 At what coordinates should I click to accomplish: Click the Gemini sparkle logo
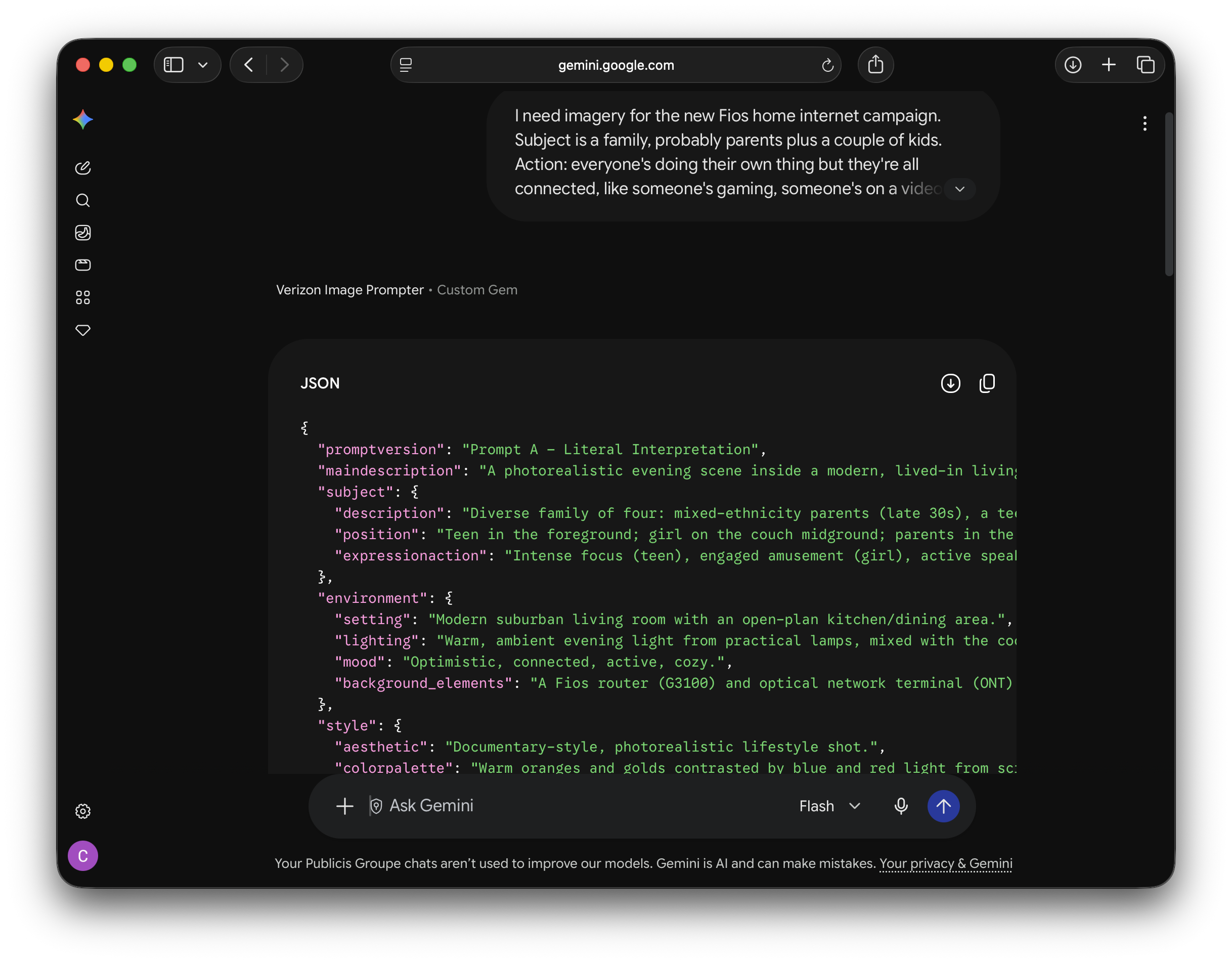[83, 119]
